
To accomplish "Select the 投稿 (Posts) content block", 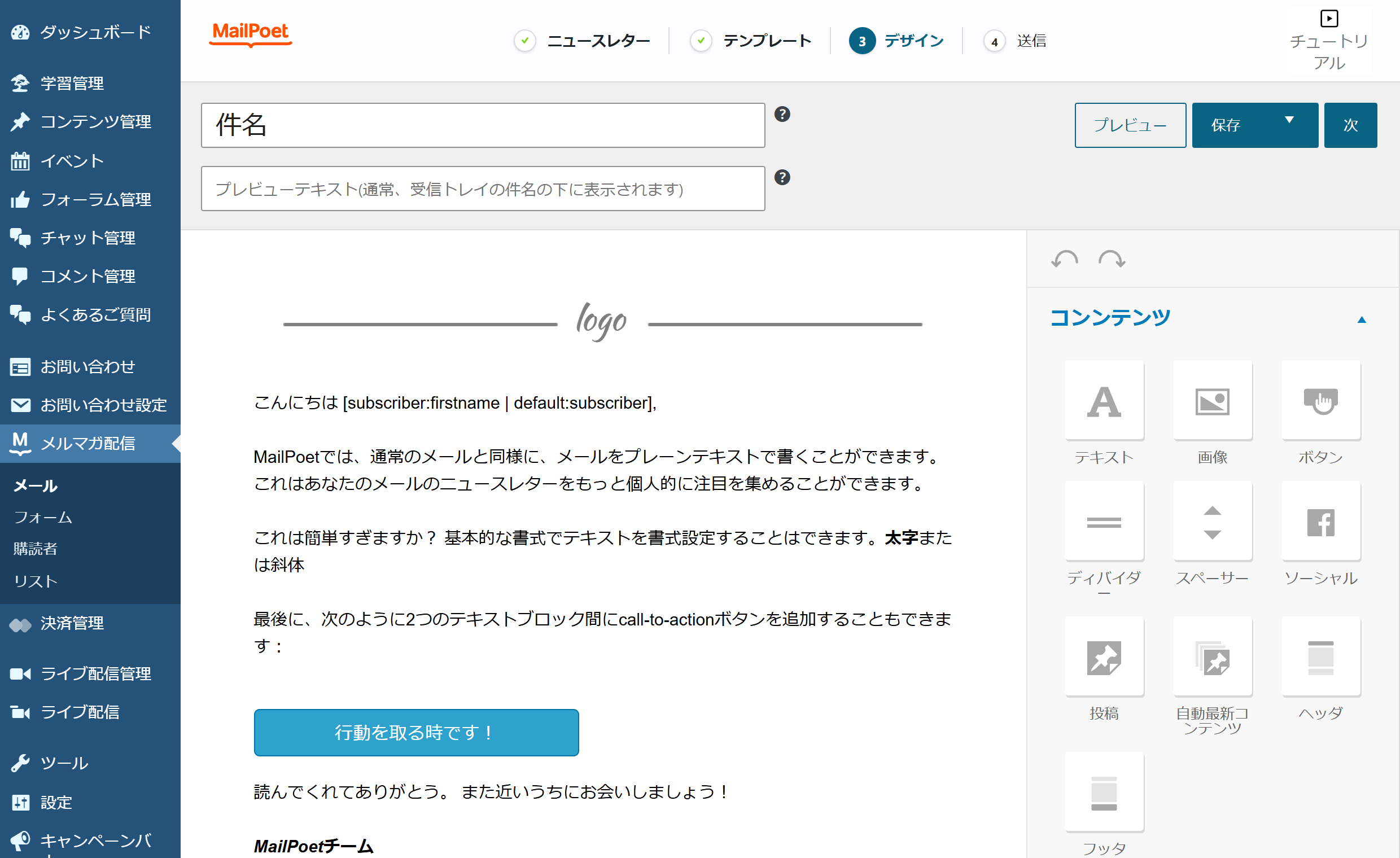I will [1104, 657].
